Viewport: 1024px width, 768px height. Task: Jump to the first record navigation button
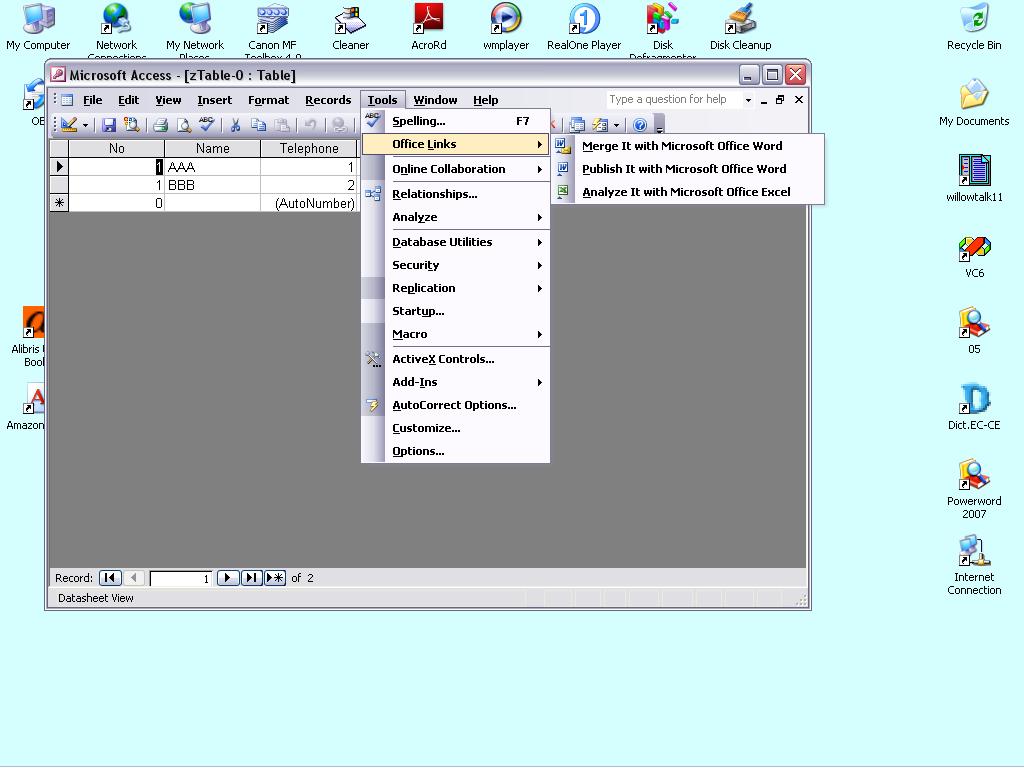[110, 578]
